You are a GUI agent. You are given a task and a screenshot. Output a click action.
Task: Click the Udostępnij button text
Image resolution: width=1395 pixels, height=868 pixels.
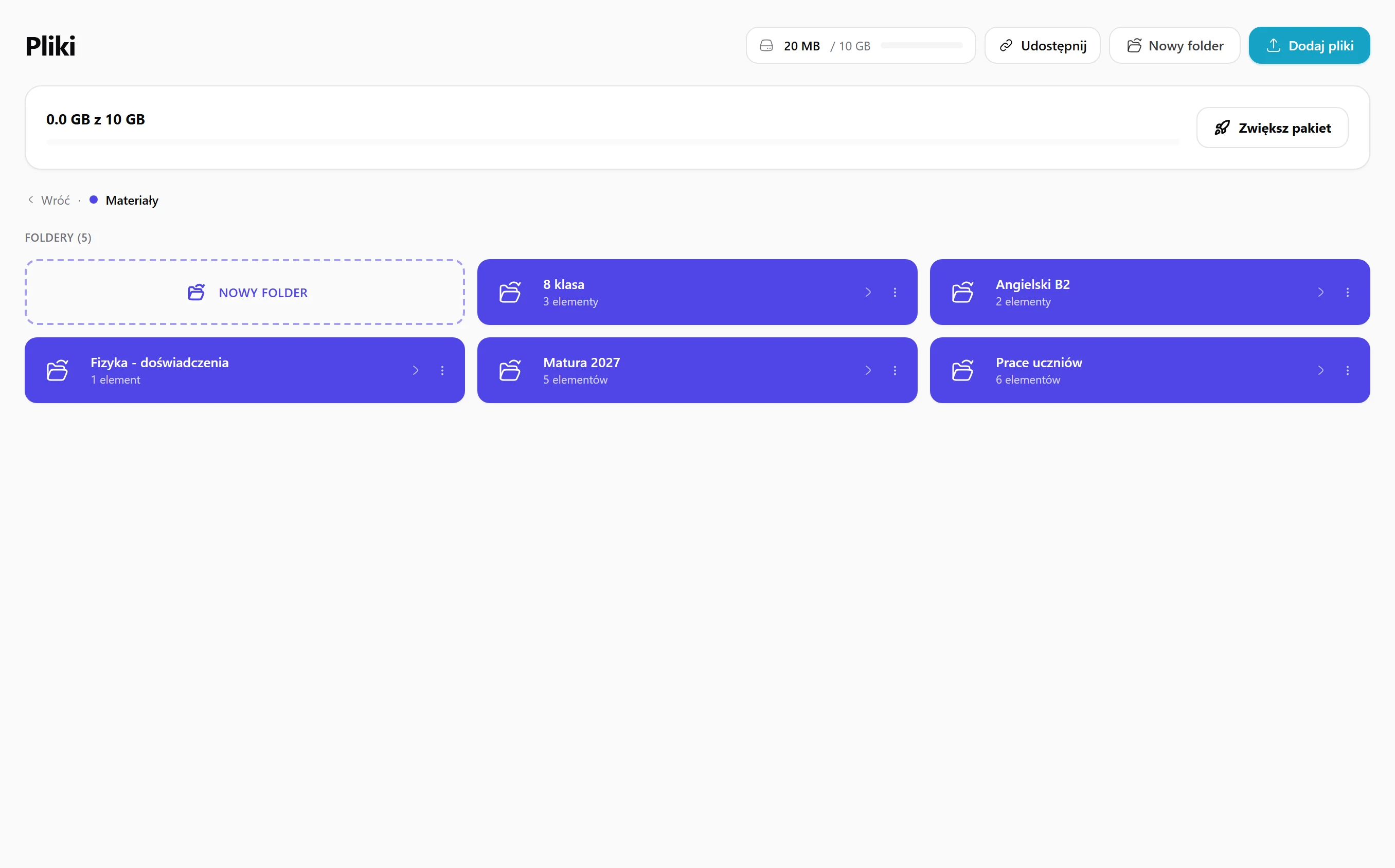point(1053,46)
